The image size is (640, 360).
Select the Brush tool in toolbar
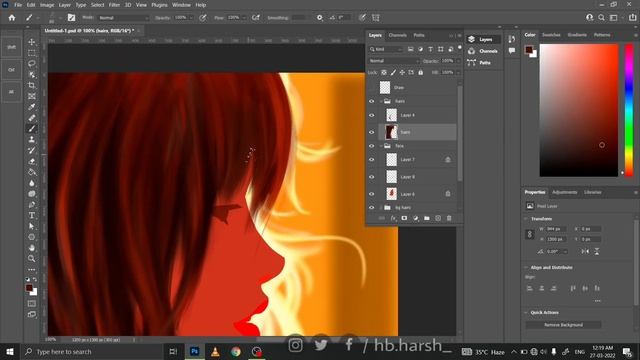(31, 129)
